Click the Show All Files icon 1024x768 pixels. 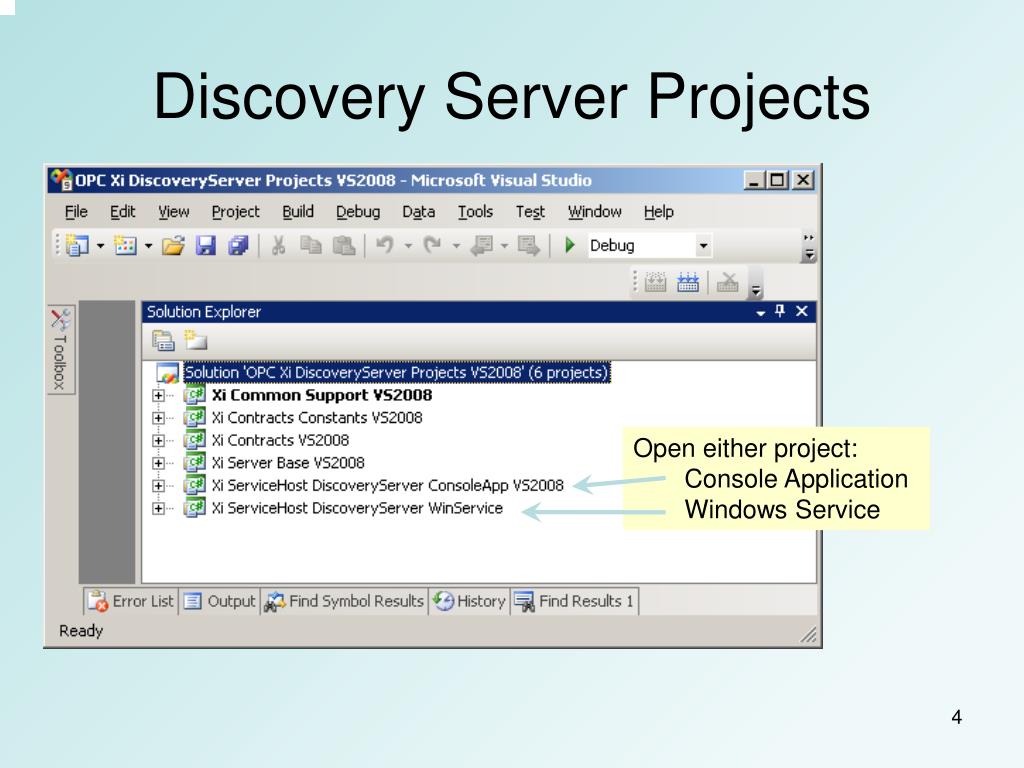point(195,340)
